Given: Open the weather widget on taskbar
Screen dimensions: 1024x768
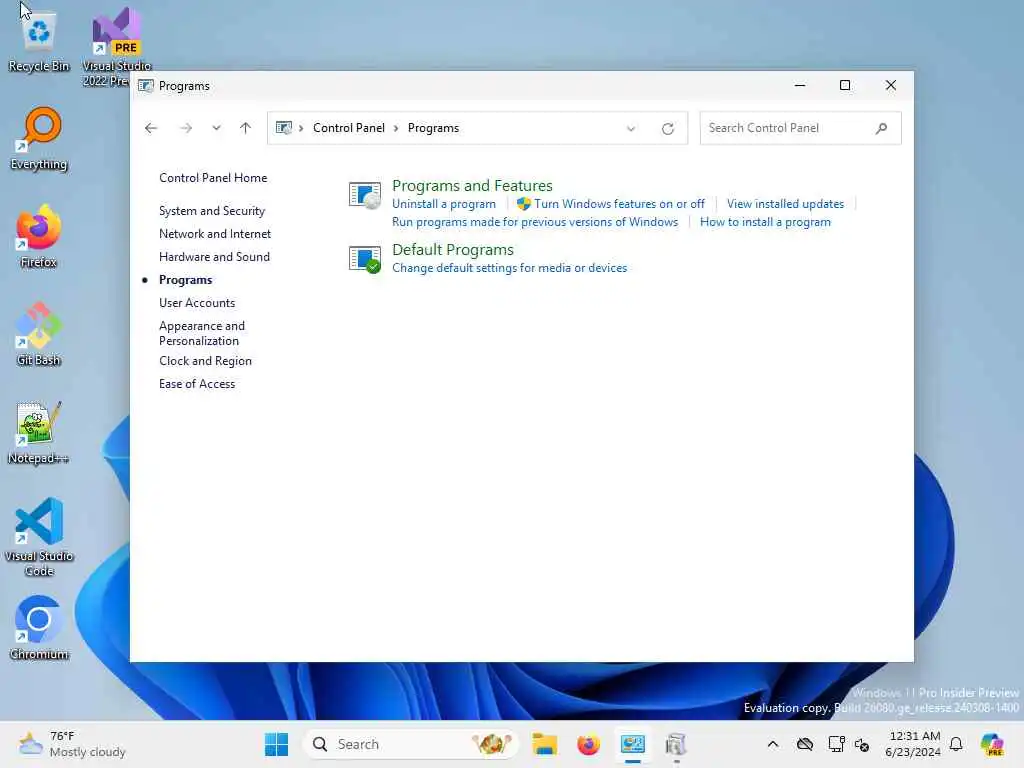Looking at the screenshot, I should [x=72, y=744].
